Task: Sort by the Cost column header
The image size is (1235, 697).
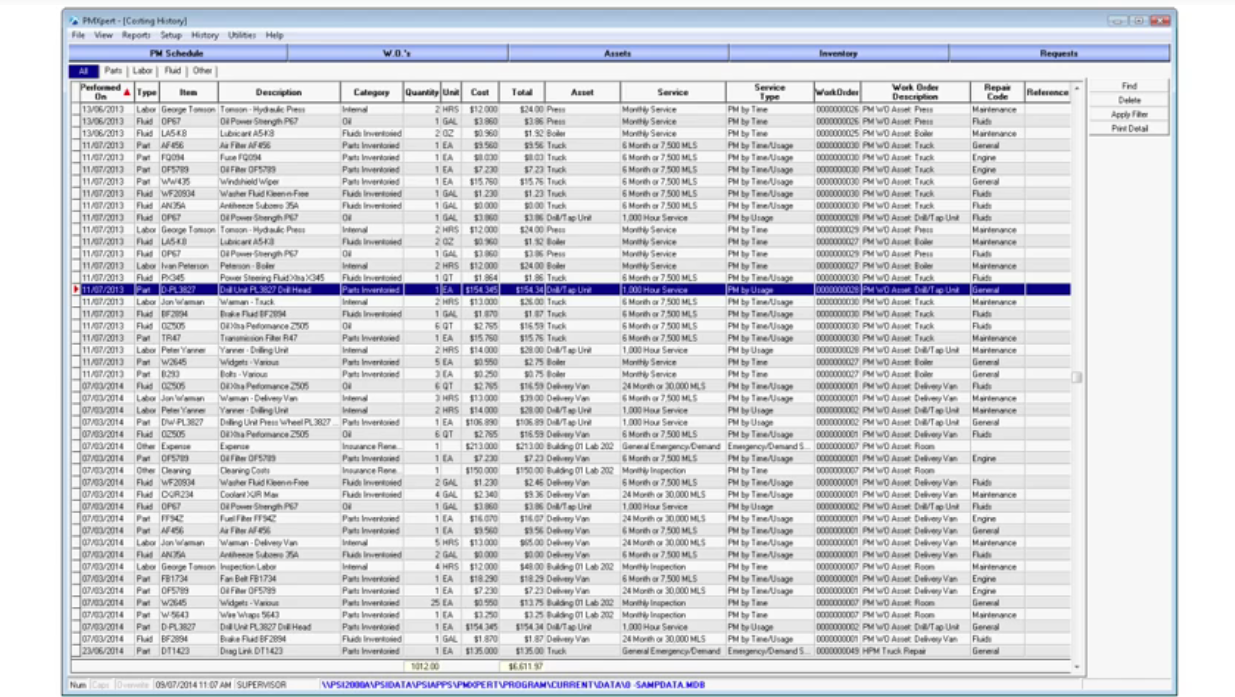Action: click(x=480, y=92)
